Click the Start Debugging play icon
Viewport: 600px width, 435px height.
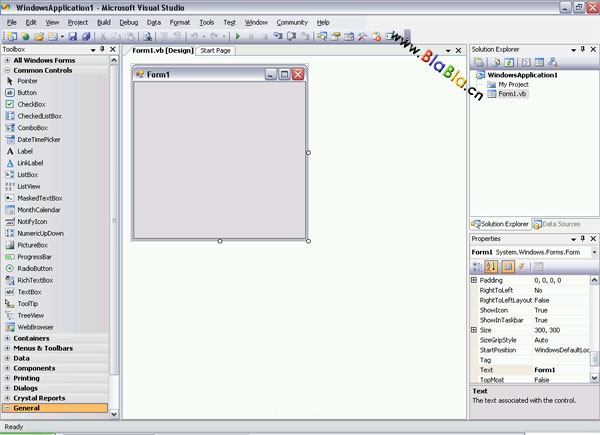[x=237, y=36]
